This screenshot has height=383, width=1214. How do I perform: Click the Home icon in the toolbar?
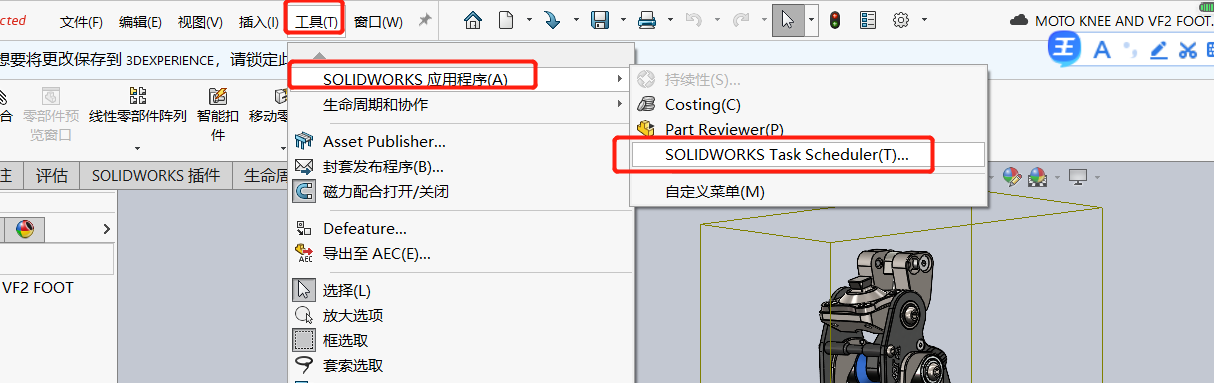pos(473,20)
